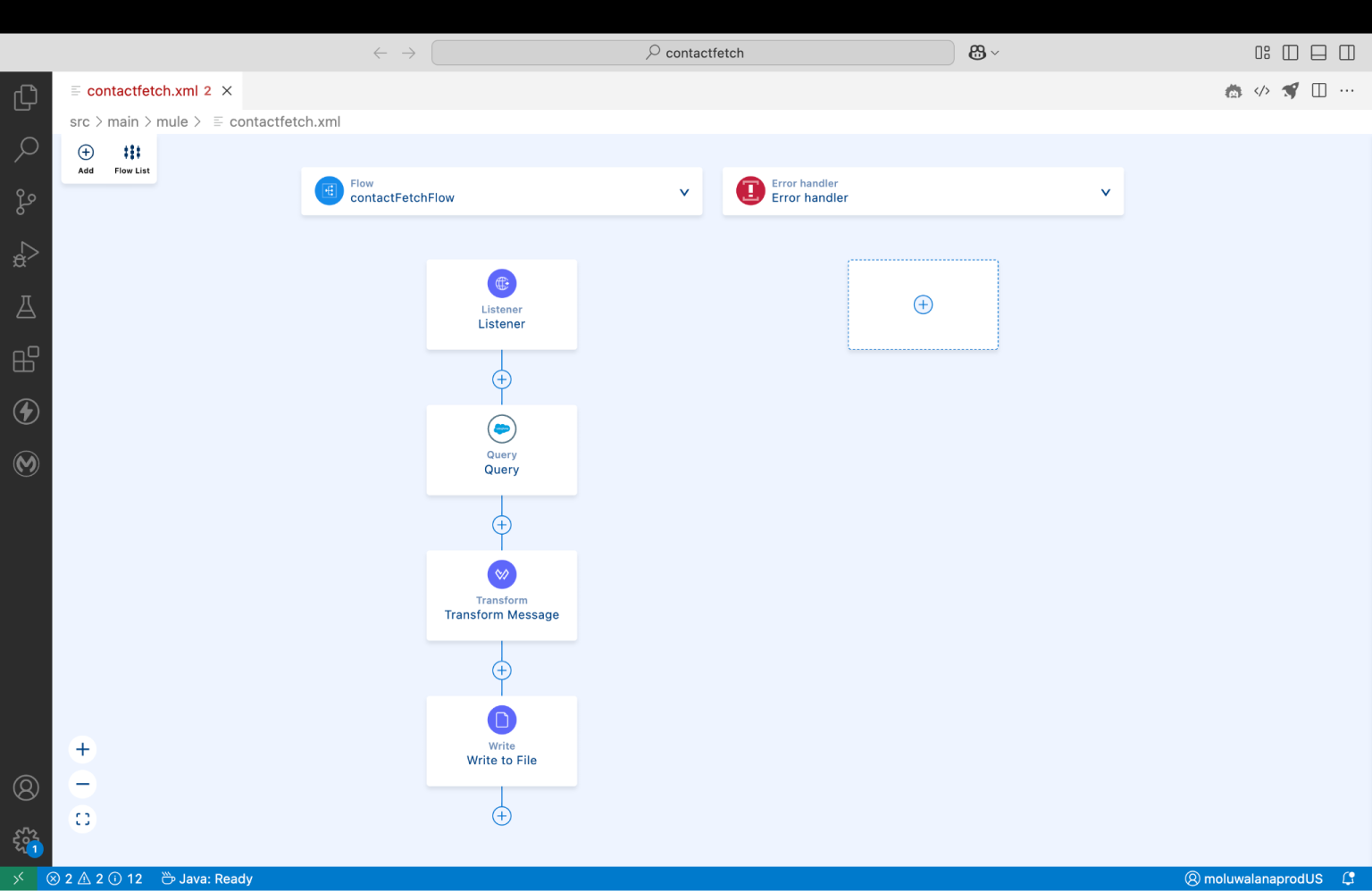The height and width of the screenshot is (891, 1372).
Task: Click the rocket deploy icon above the editor
Action: pos(1290,90)
